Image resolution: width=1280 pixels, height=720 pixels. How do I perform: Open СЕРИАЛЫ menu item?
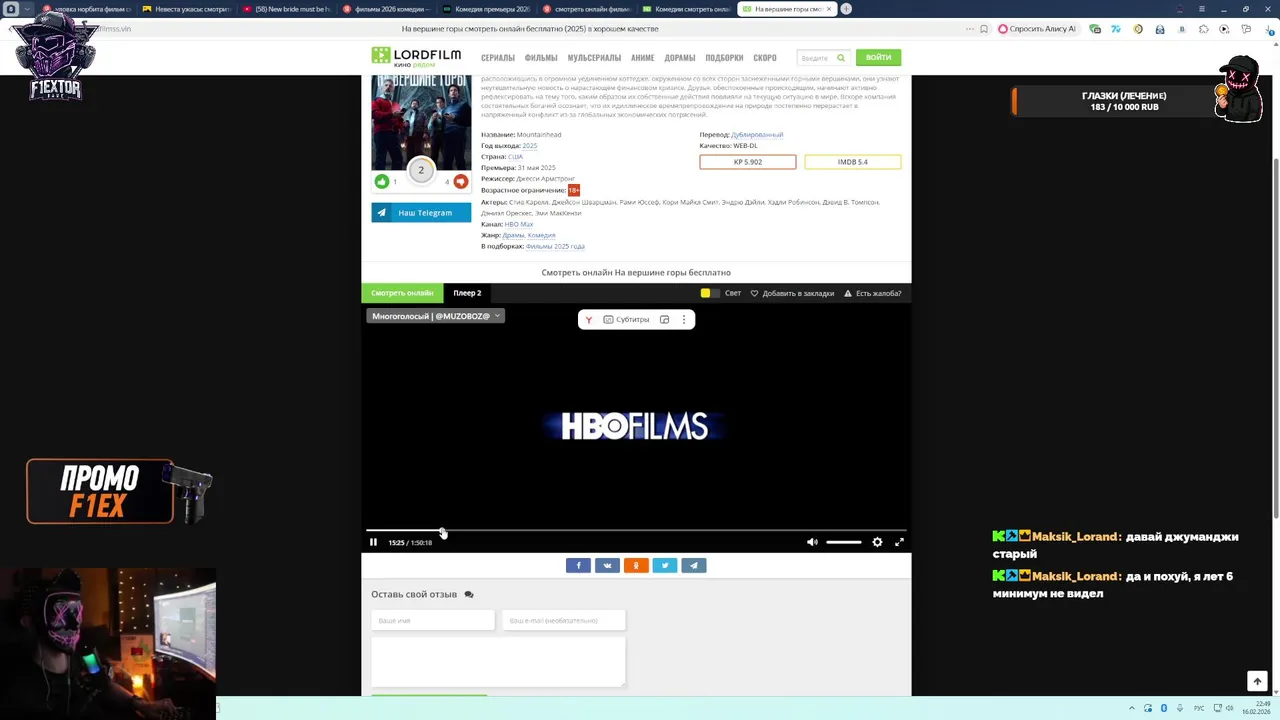tap(498, 57)
